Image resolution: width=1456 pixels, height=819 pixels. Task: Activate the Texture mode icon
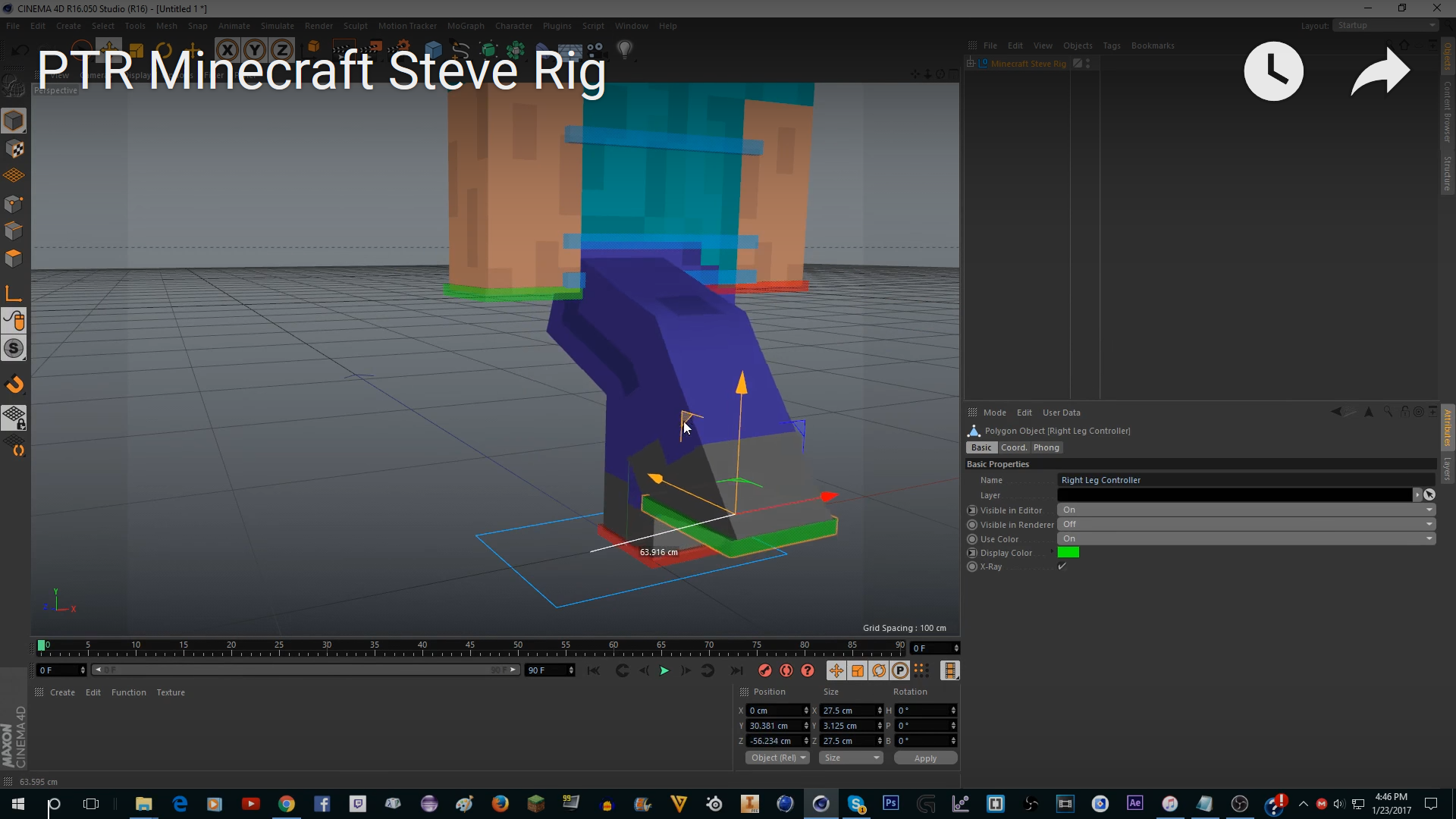14,149
